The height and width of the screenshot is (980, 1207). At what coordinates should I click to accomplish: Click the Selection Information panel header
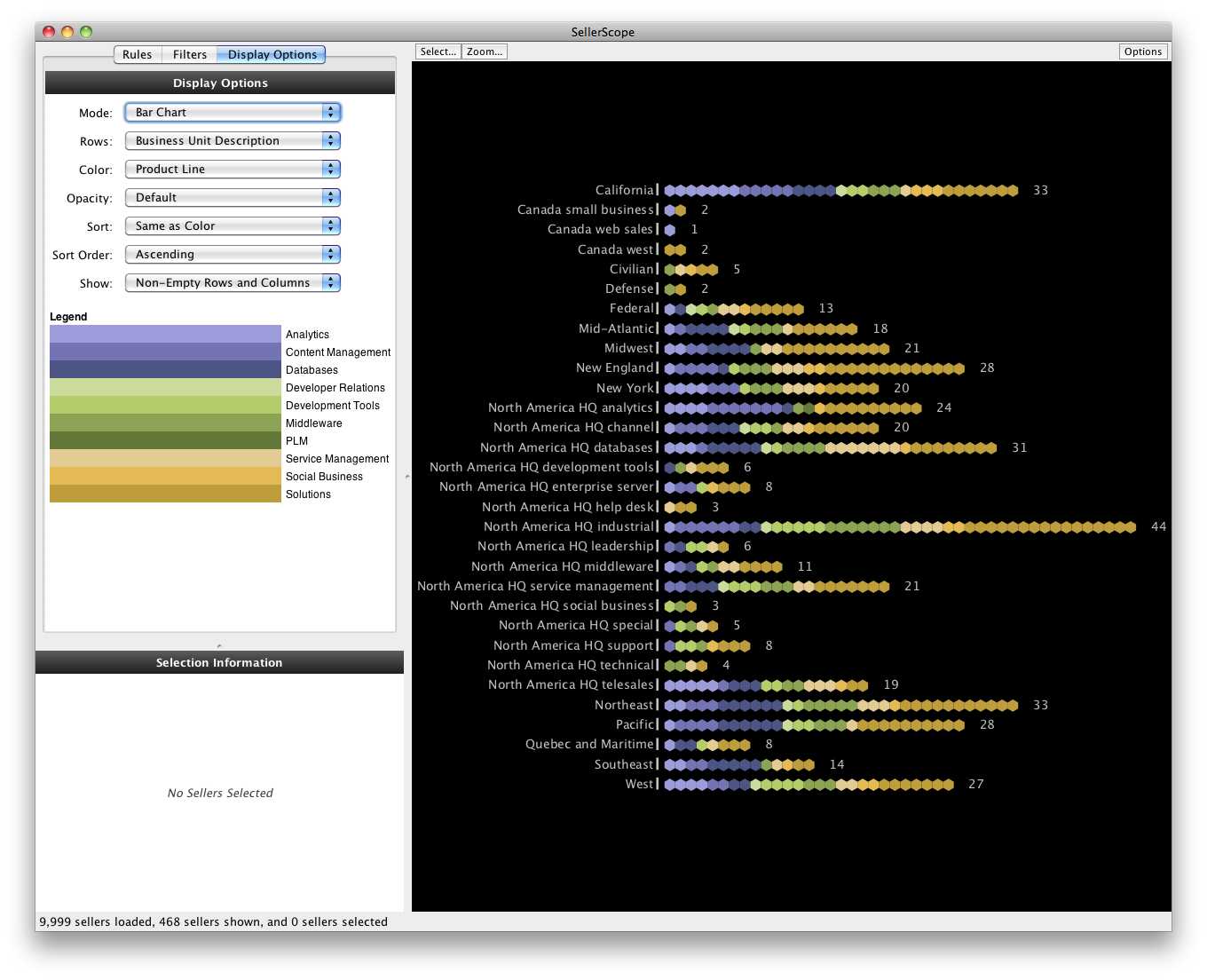(x=219, y=662)
